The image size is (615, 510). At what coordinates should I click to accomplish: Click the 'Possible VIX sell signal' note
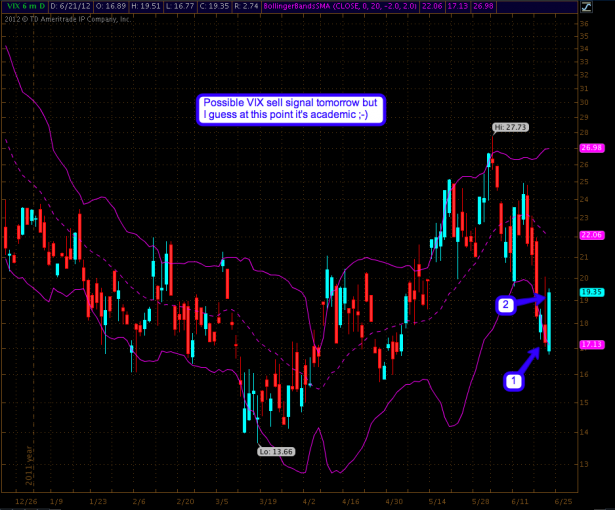[x=291, y=110]
